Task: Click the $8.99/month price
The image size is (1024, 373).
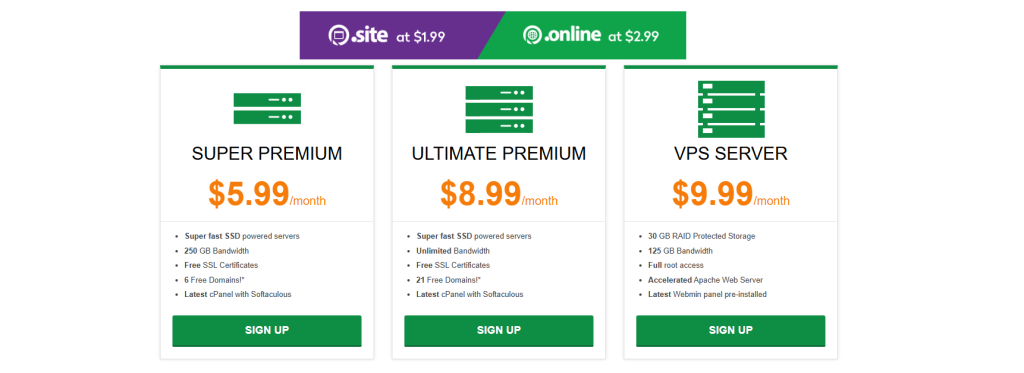Action: (499, 193)
